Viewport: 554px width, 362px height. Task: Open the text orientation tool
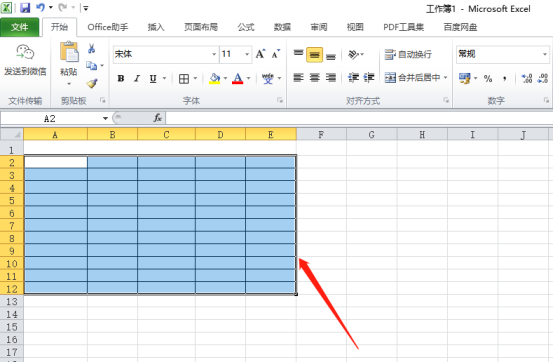click(x=353, y=54)
